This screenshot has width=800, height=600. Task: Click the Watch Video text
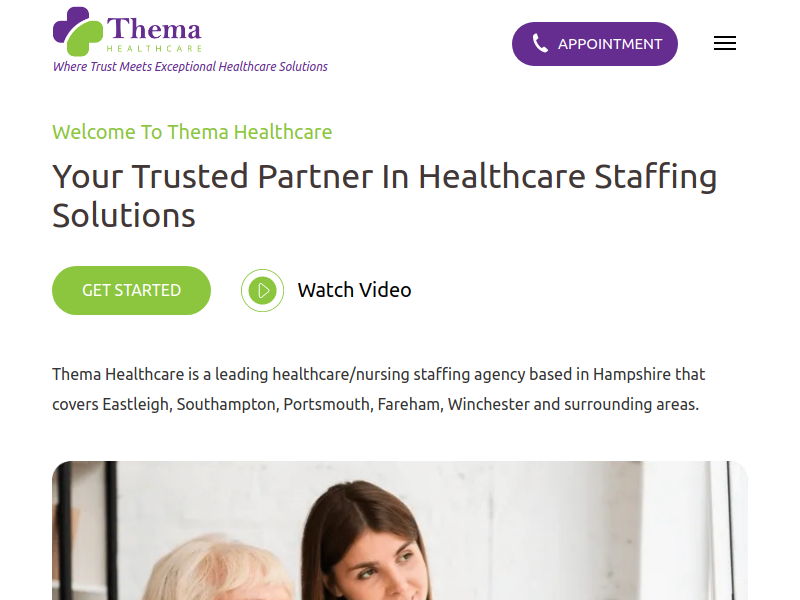[354, 290]
